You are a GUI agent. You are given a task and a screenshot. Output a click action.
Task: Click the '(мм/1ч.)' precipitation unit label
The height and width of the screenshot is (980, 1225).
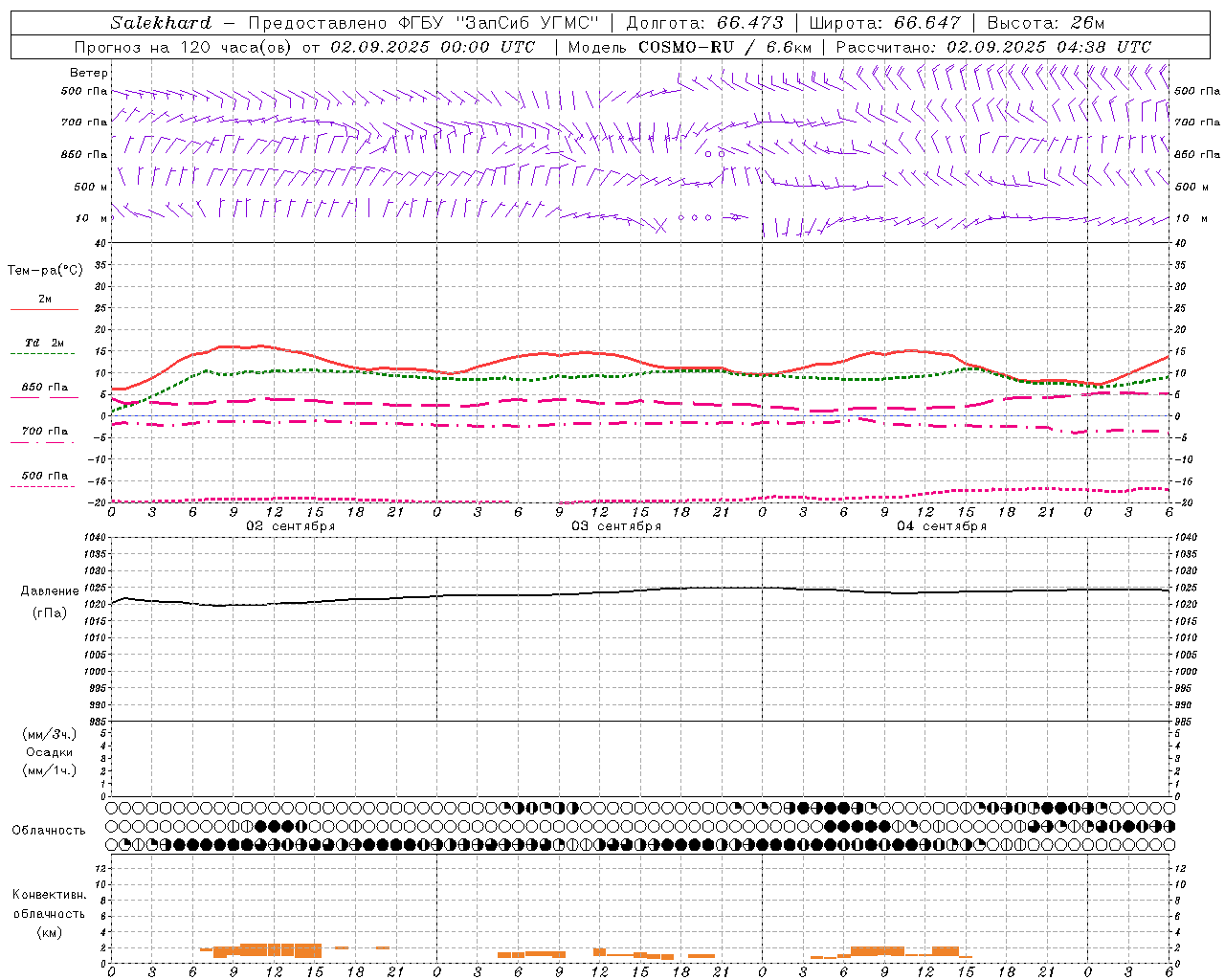point(50,770)
